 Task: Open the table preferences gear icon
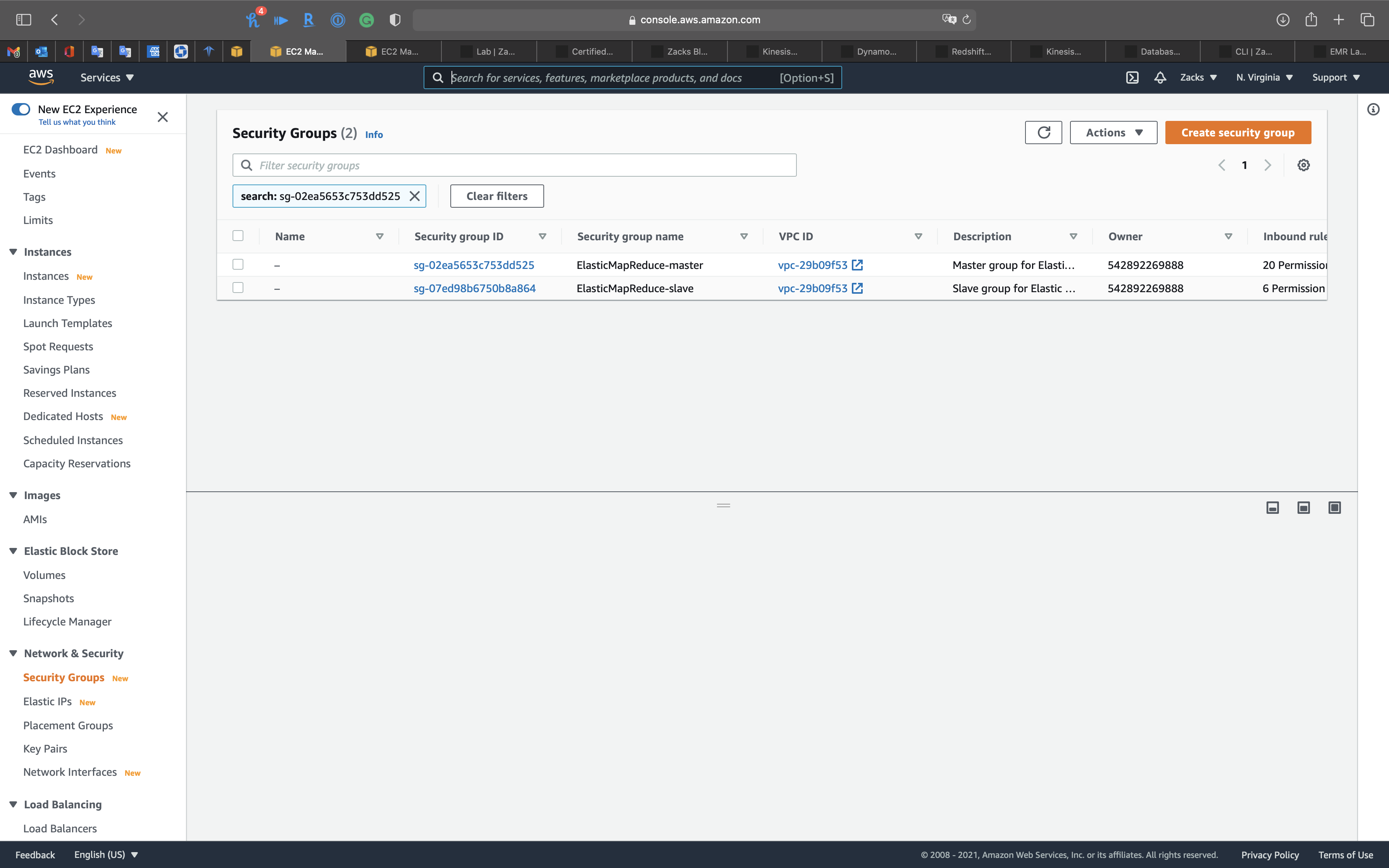(x=1303, y=165)
